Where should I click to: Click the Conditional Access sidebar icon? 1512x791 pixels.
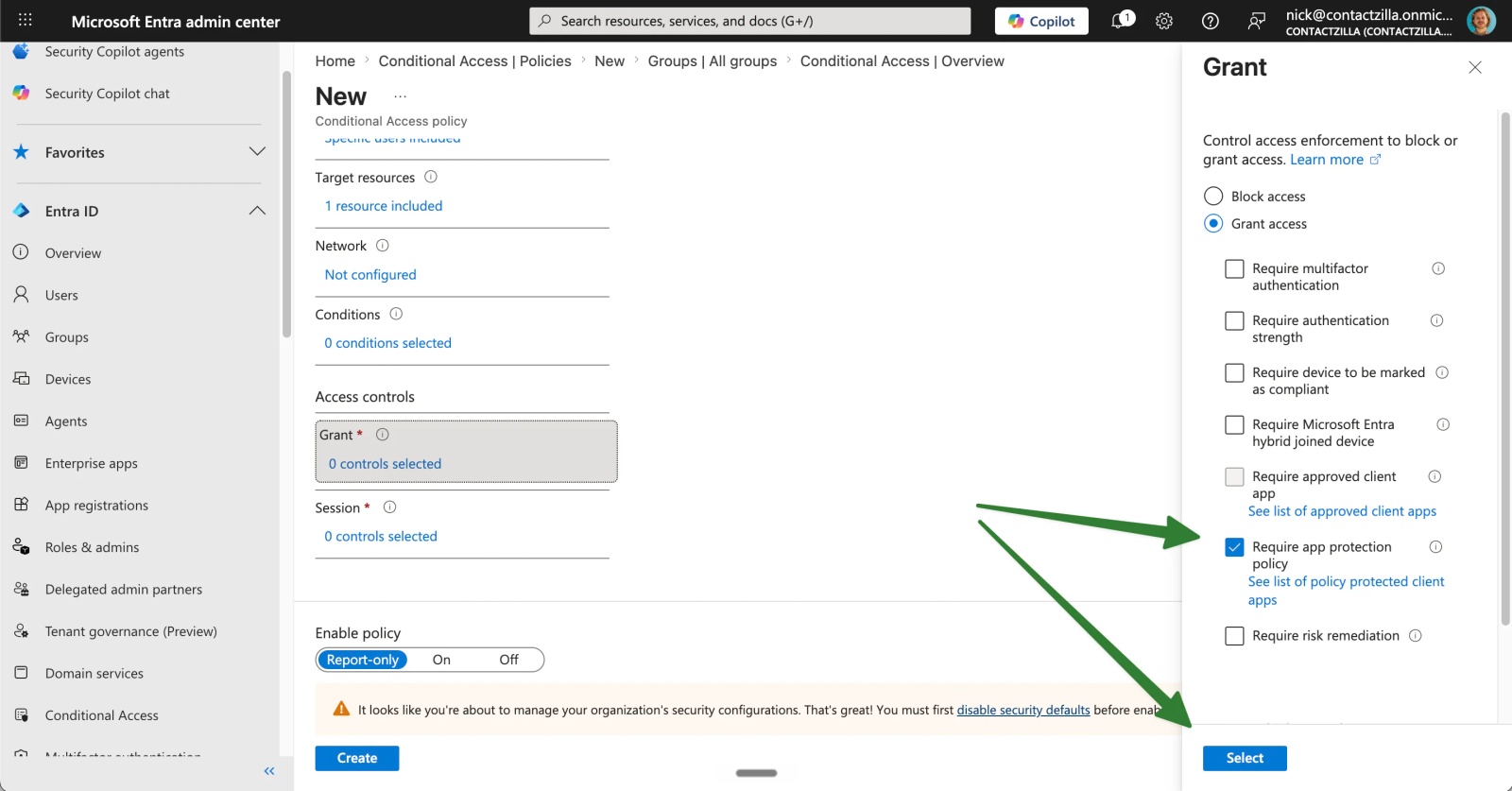point(21,715)
